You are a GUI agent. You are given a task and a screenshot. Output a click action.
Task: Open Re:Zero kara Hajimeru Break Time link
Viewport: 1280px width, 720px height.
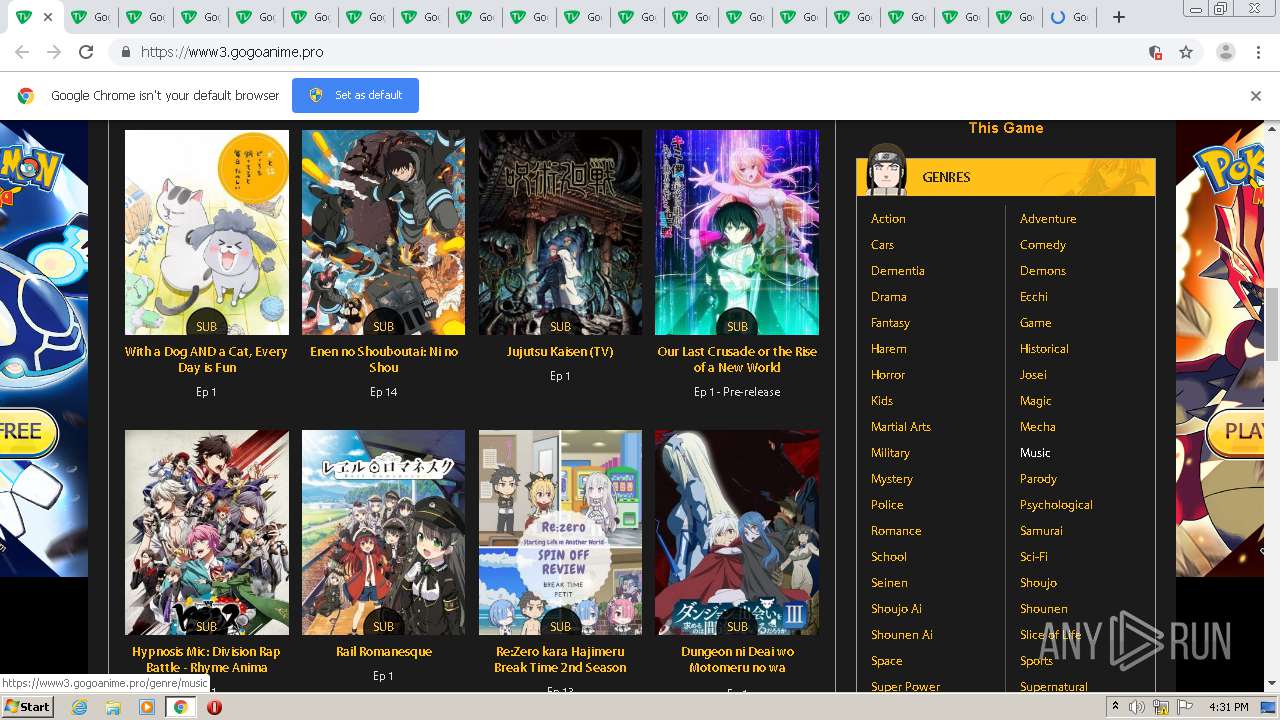(560, 660)
